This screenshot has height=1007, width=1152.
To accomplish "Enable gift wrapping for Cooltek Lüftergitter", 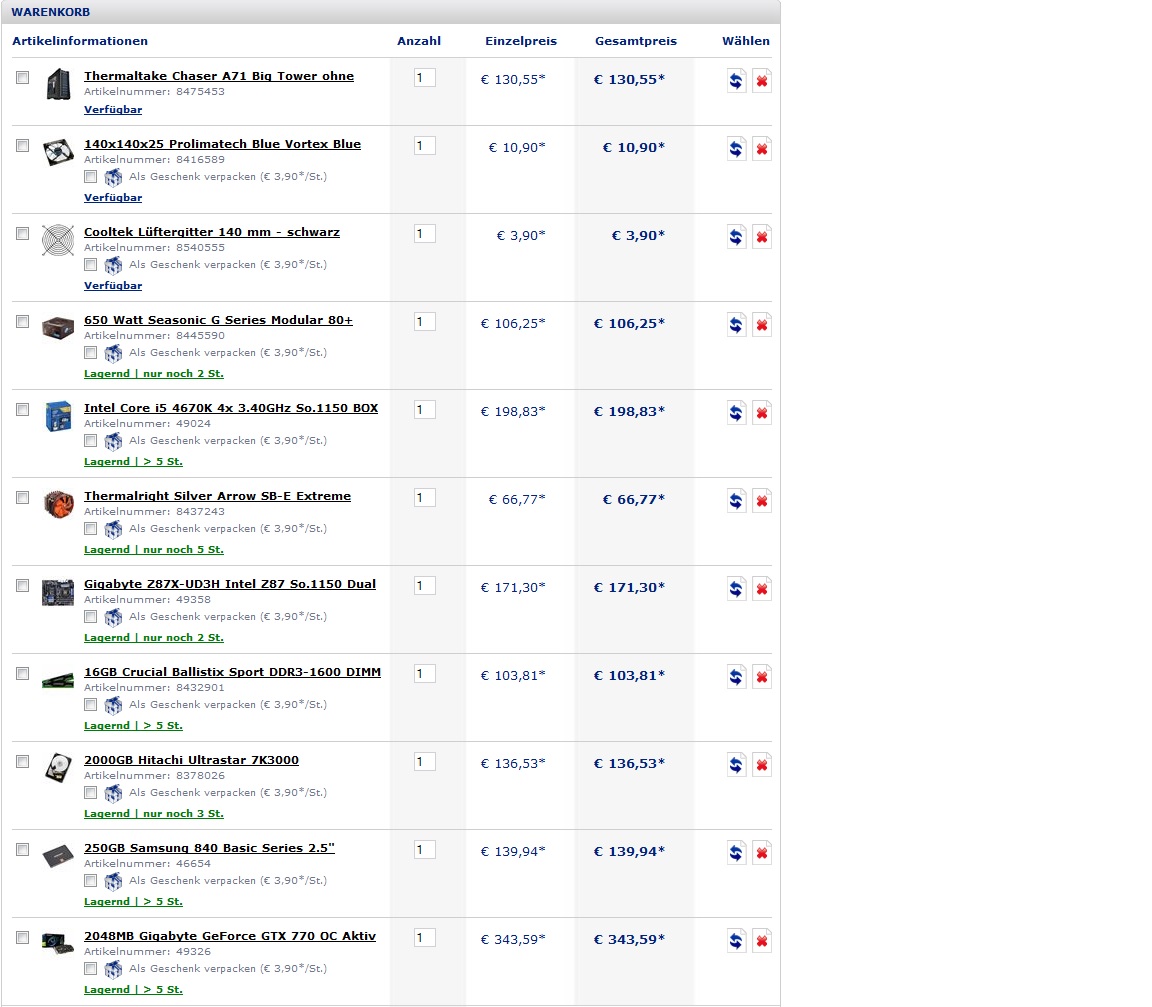I will [x=90, y=264].
